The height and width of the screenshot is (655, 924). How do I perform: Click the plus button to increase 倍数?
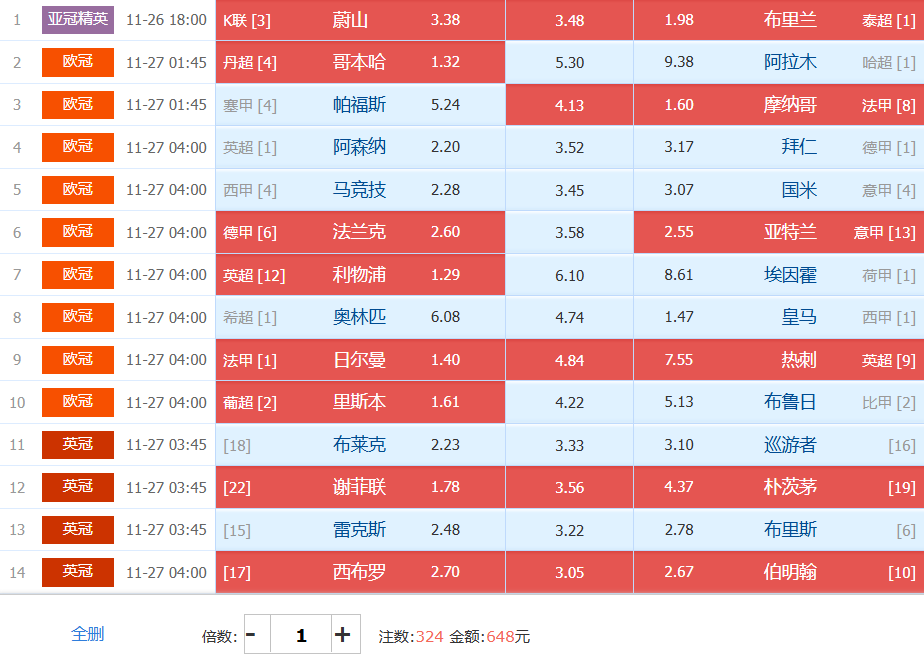click(342, 635)
